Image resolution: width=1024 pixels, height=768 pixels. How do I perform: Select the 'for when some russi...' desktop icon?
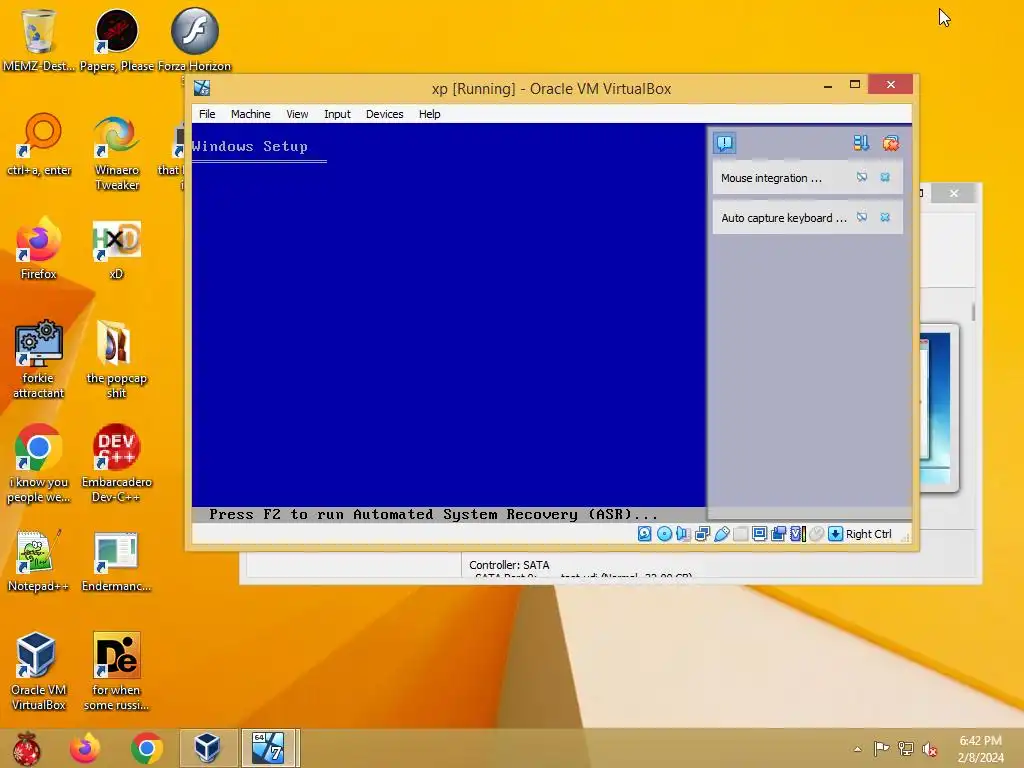[116, 671]
